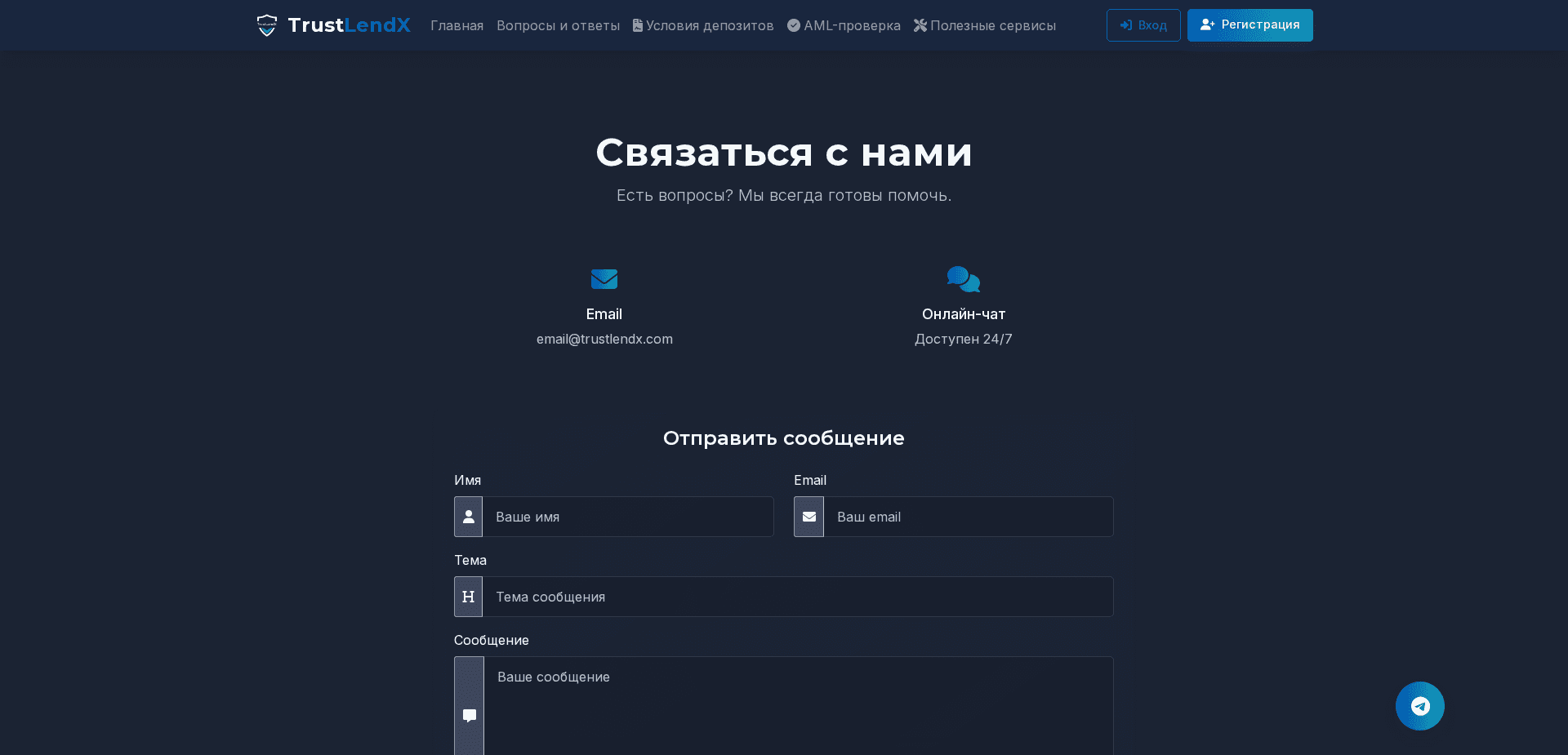Screen dimensions: 1568x755
Task: Click the person icon beside name field
Action: [x=468, y=517]
